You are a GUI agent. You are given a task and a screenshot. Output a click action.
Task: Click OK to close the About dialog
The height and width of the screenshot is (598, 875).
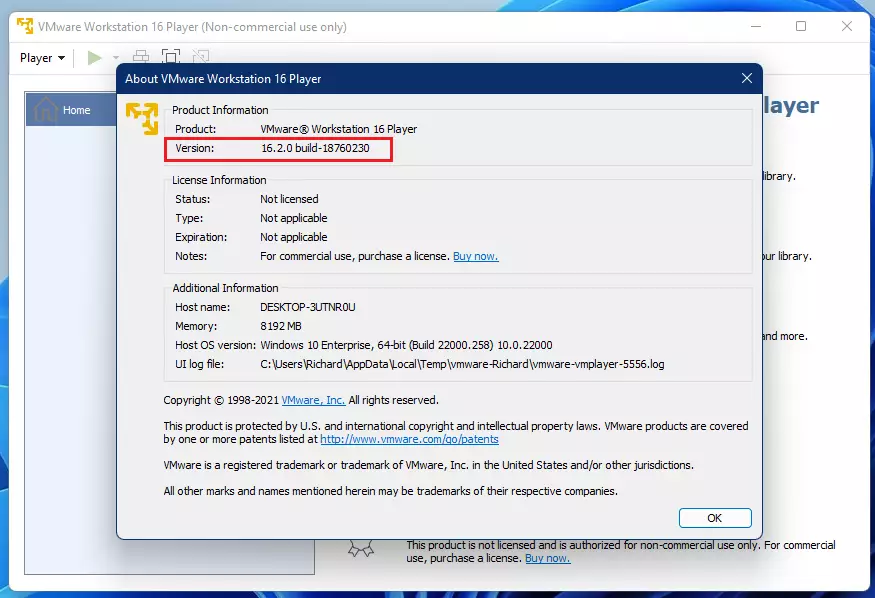pyautogui.click(x=715, y=518)
